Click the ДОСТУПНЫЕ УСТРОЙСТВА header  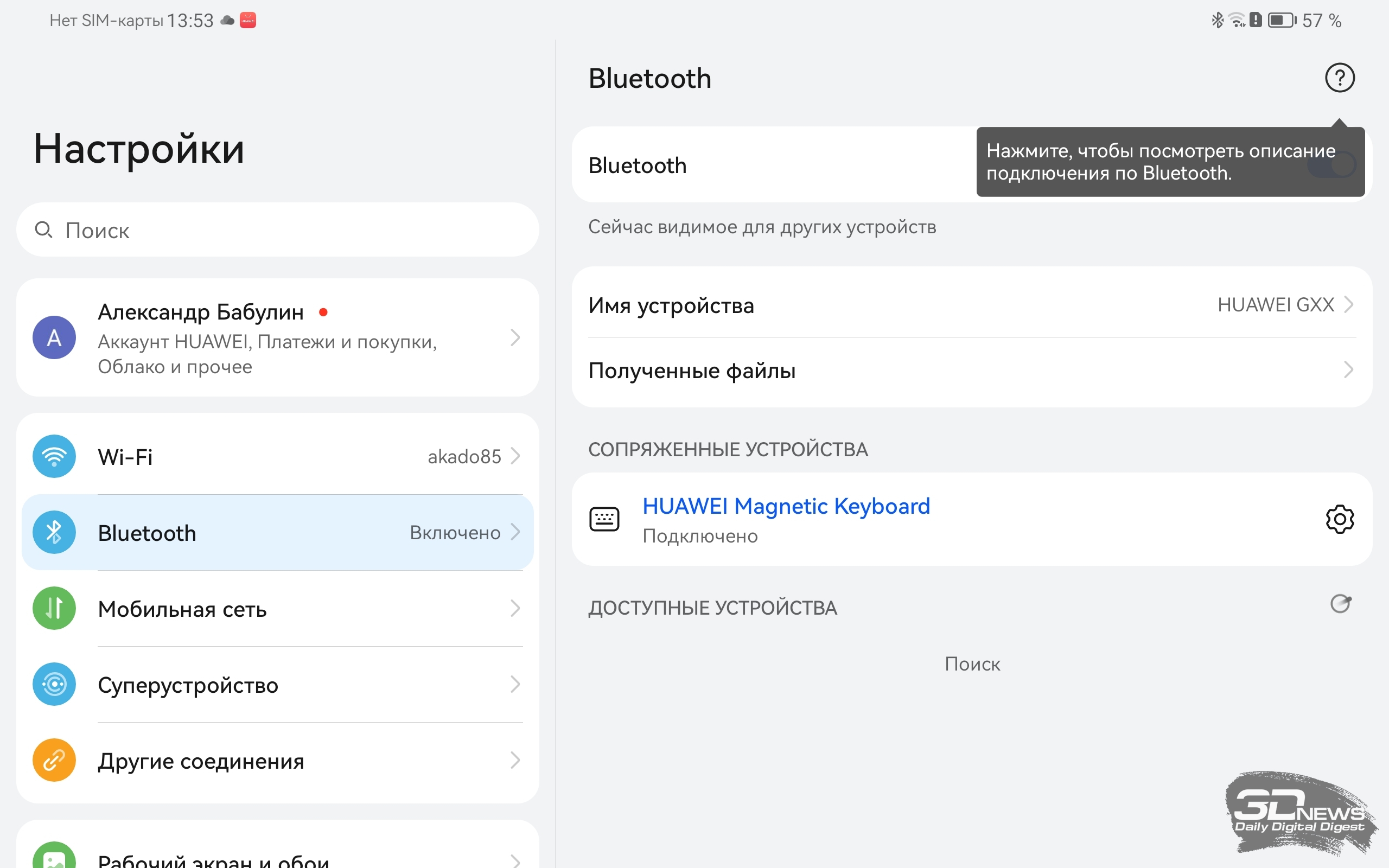tap(712, 608)
